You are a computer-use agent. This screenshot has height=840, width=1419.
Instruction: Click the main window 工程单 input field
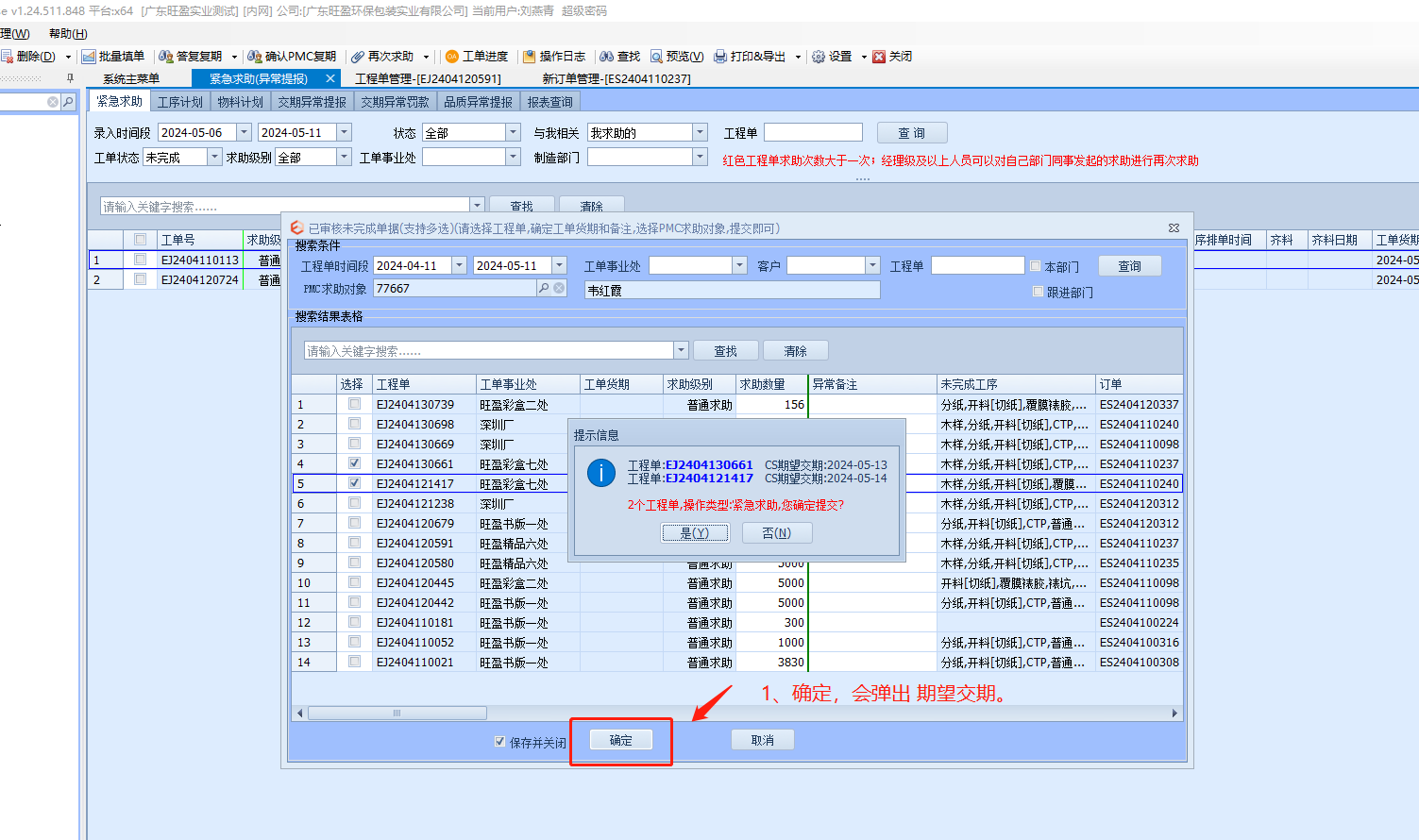click(x=813, y=132)
